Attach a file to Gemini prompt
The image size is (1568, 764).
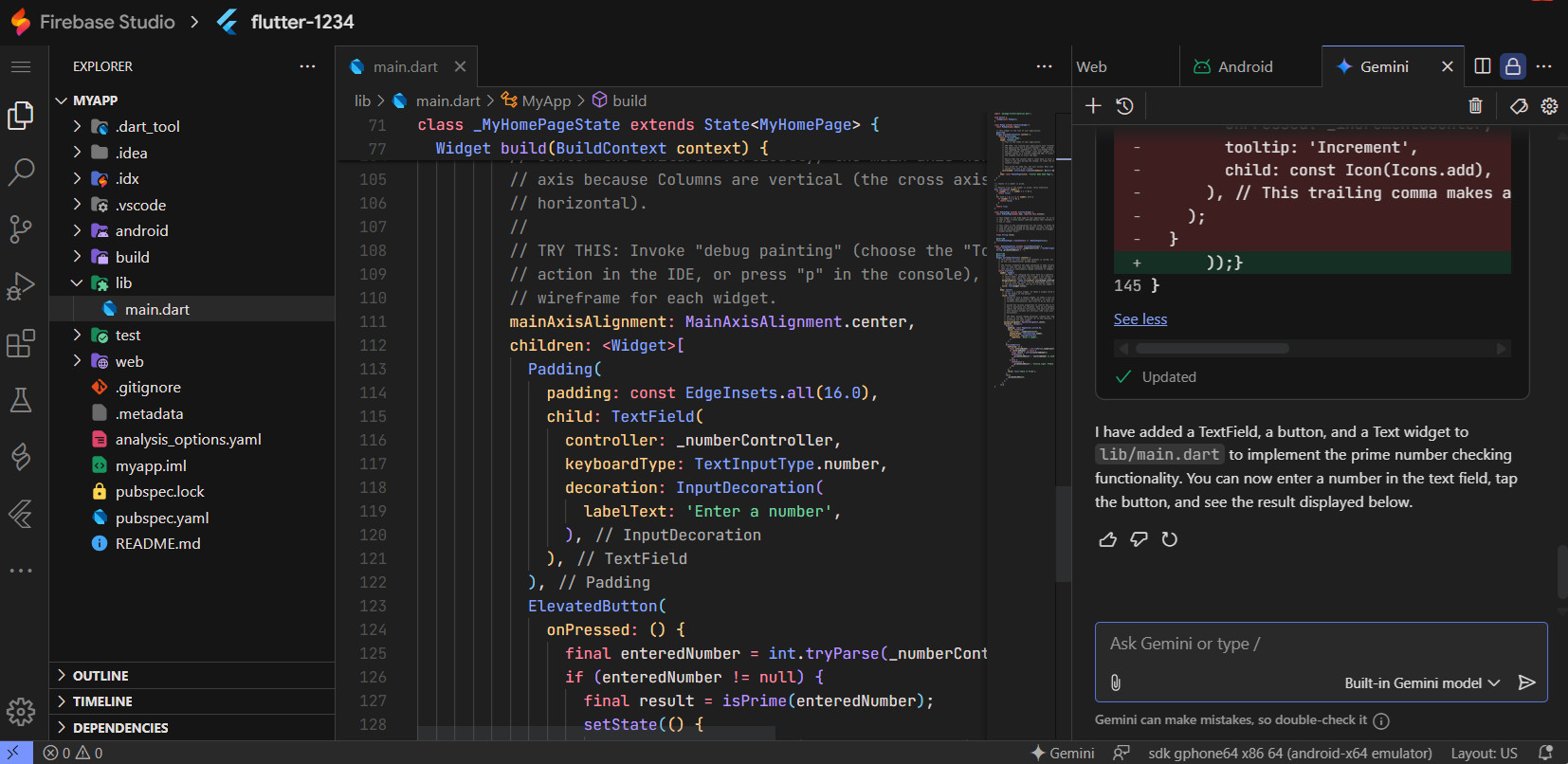click(1116, 682)
